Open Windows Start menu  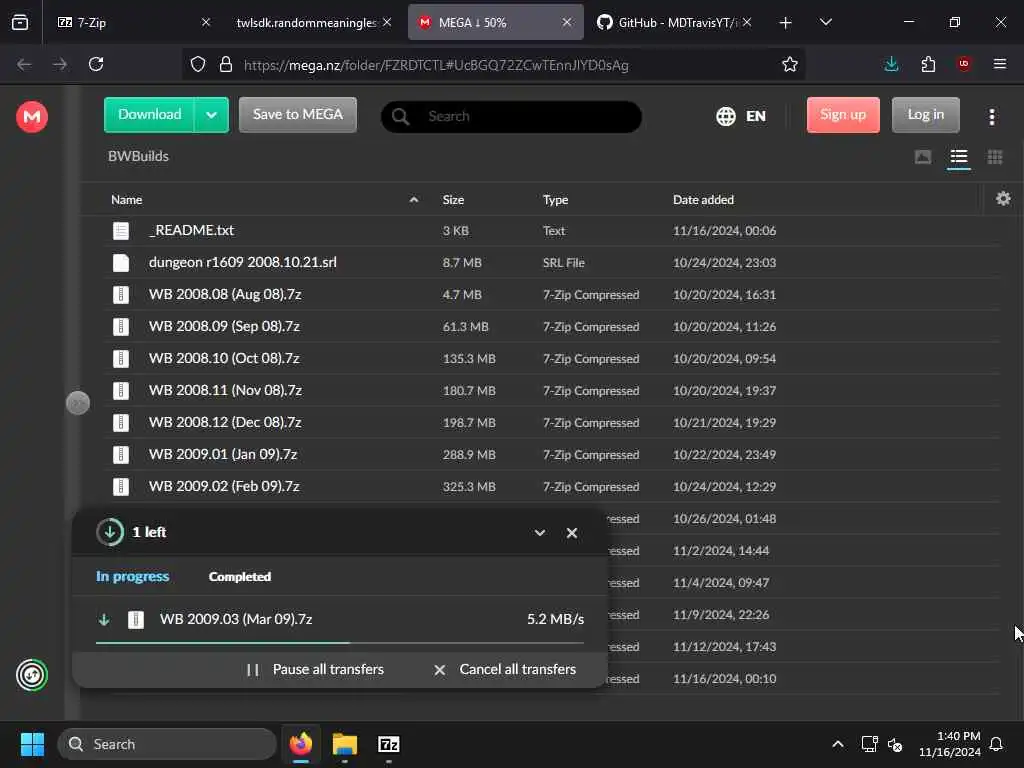point(32,744)
